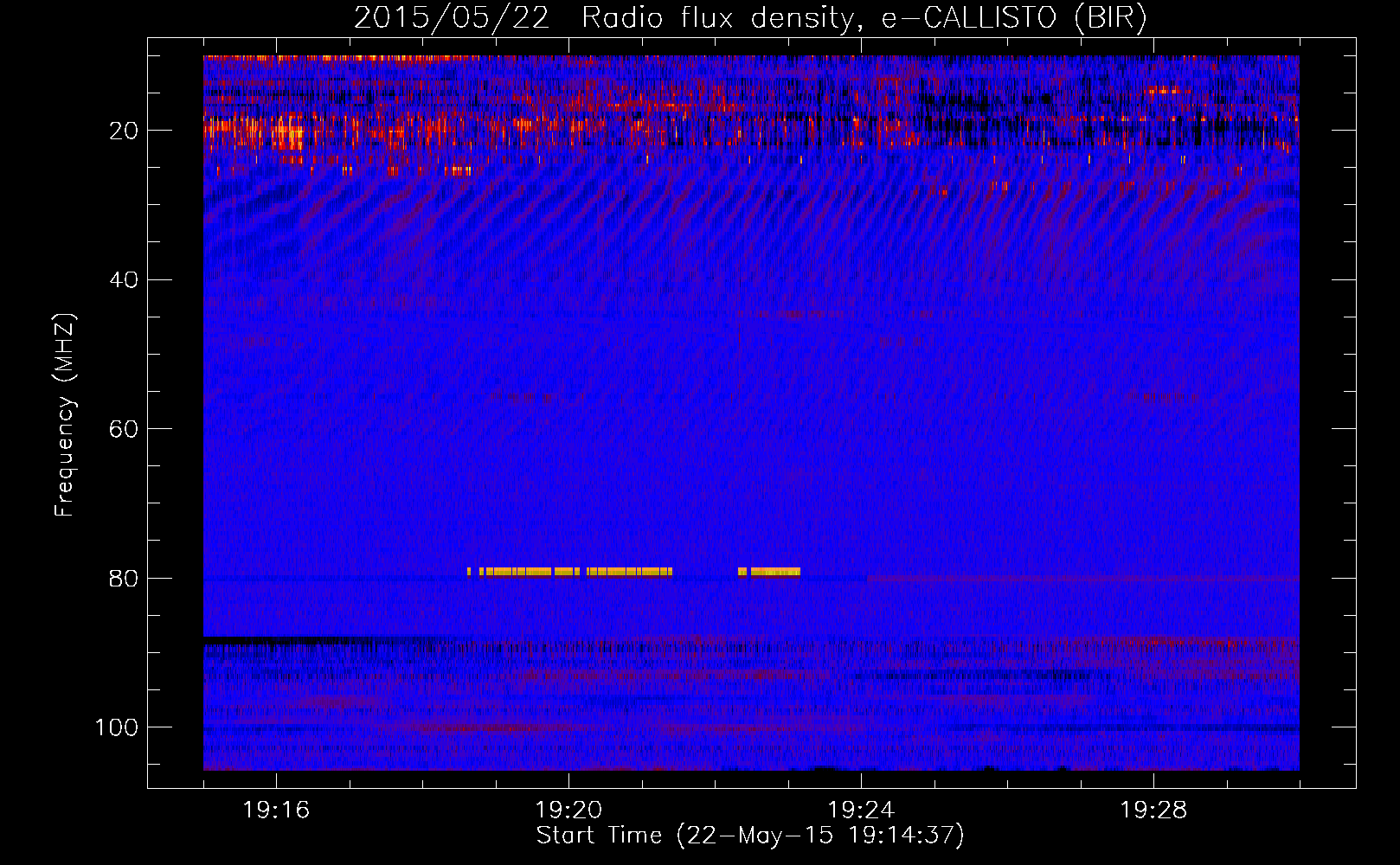
Task: Click the 19:24 time tick label
Action: pyautogui.click(x=861, y=811)
